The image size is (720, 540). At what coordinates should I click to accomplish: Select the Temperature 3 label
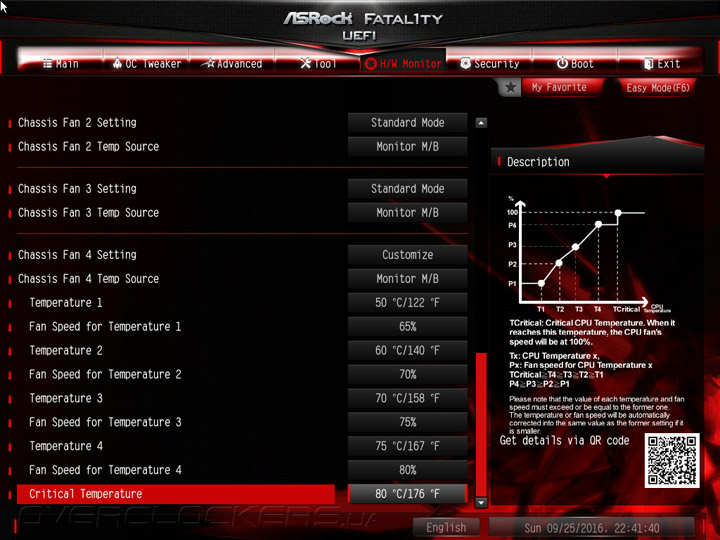click(66, 398)
